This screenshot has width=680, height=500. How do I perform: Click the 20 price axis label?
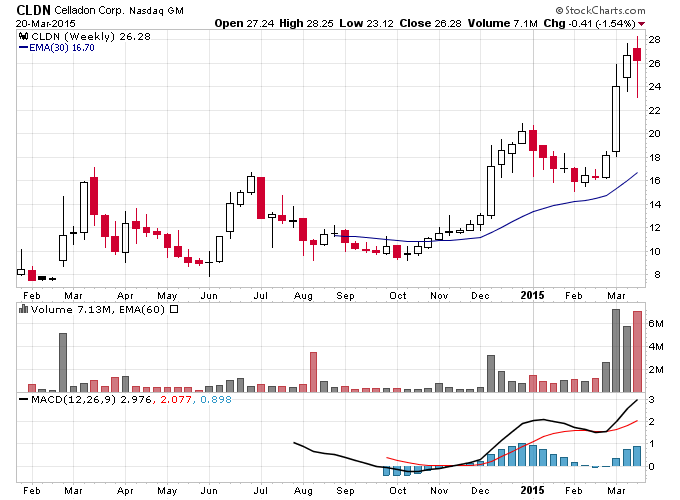click(x=654, y=134)
